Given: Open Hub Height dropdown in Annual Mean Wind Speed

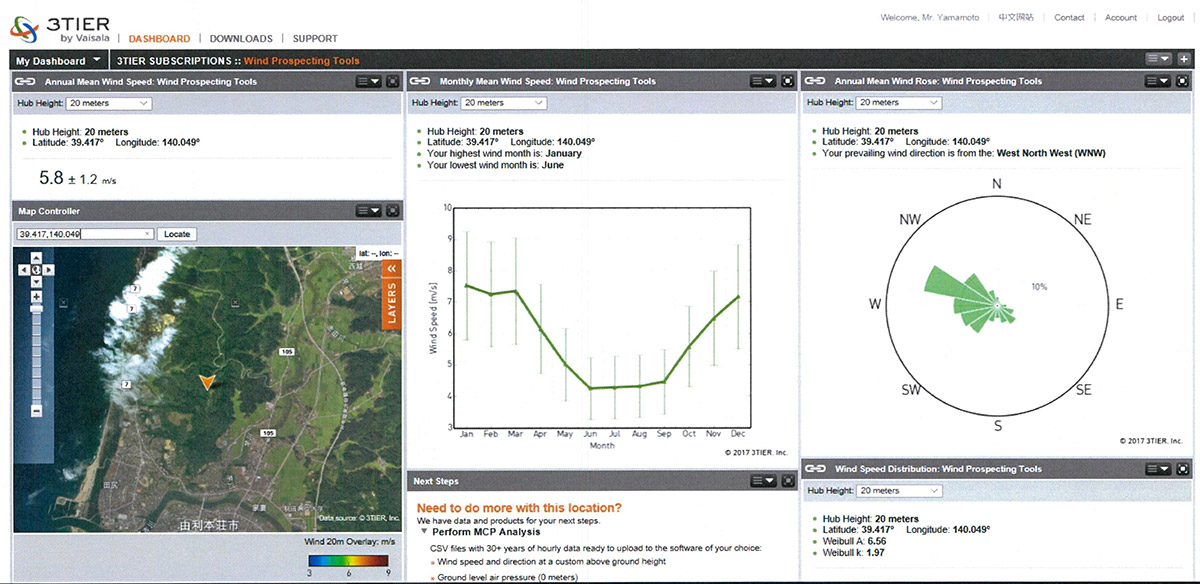Looking at the screenshot, I should (x=109, y=103).
